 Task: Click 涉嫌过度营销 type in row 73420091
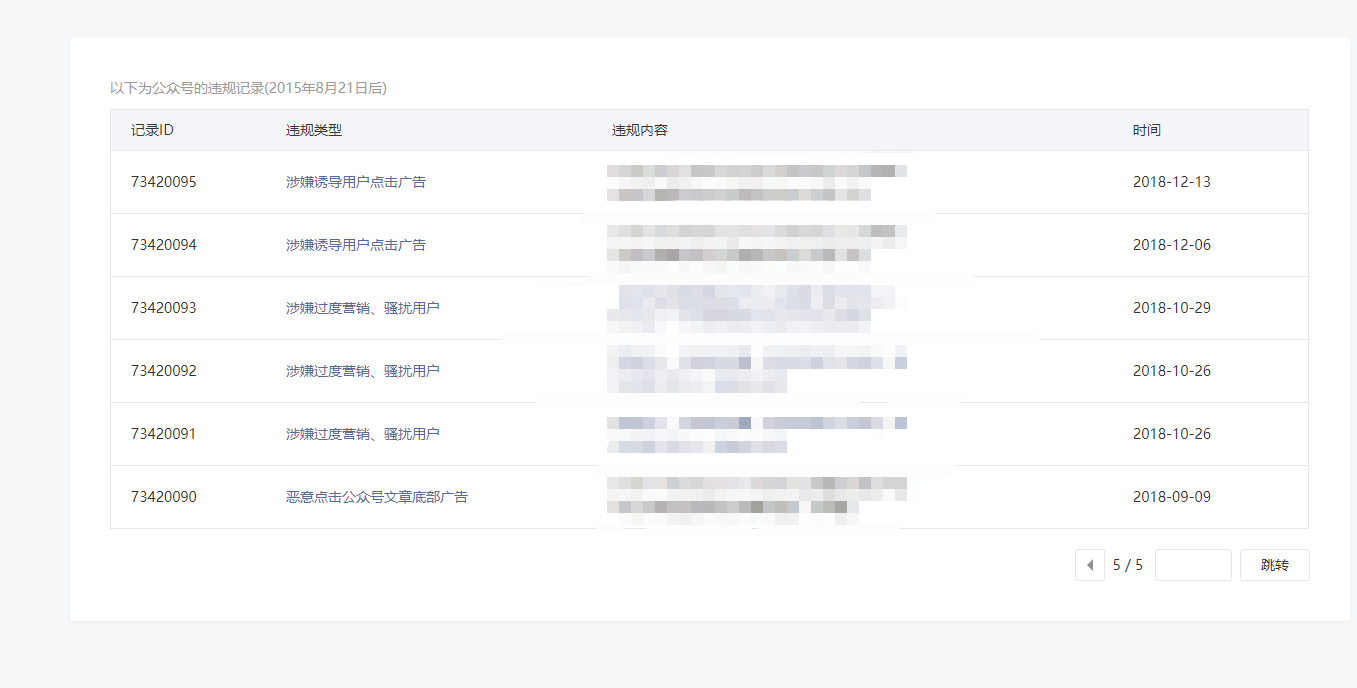pyautogui.click(x=363, y=434)
